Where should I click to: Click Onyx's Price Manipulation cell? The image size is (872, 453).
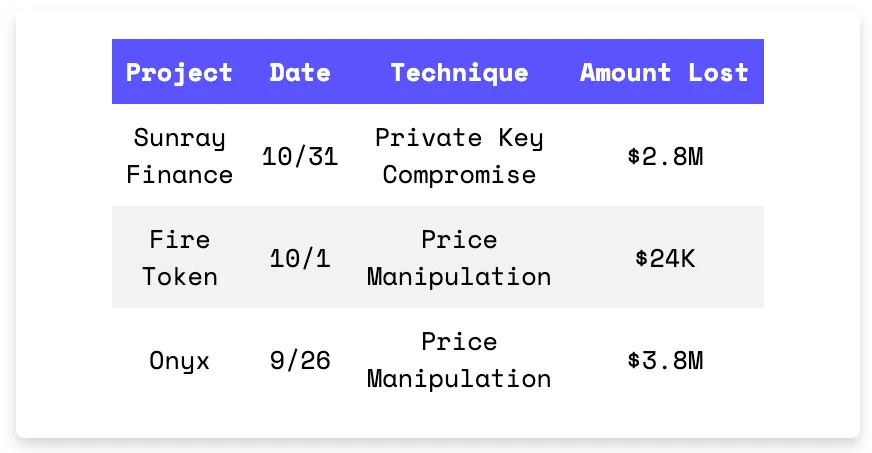click(459, 360)
